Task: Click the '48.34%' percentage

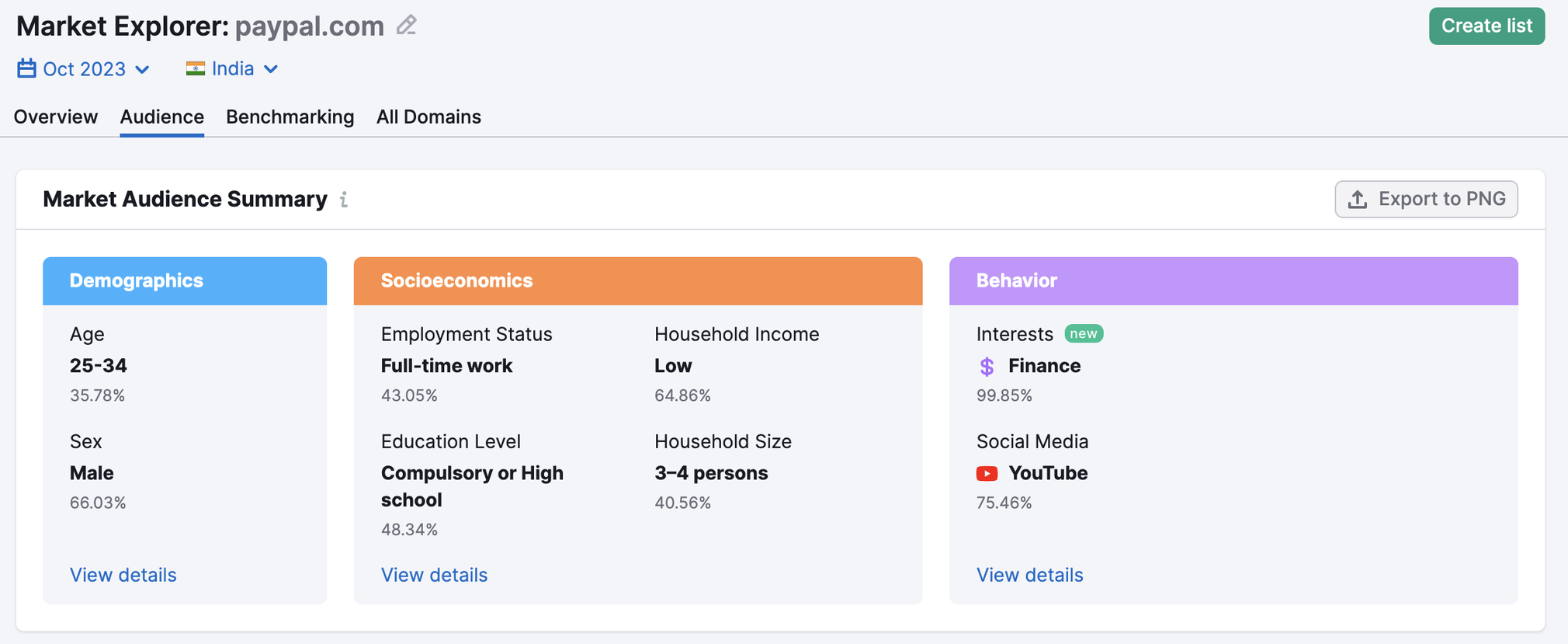Action: tap(409, 530)
